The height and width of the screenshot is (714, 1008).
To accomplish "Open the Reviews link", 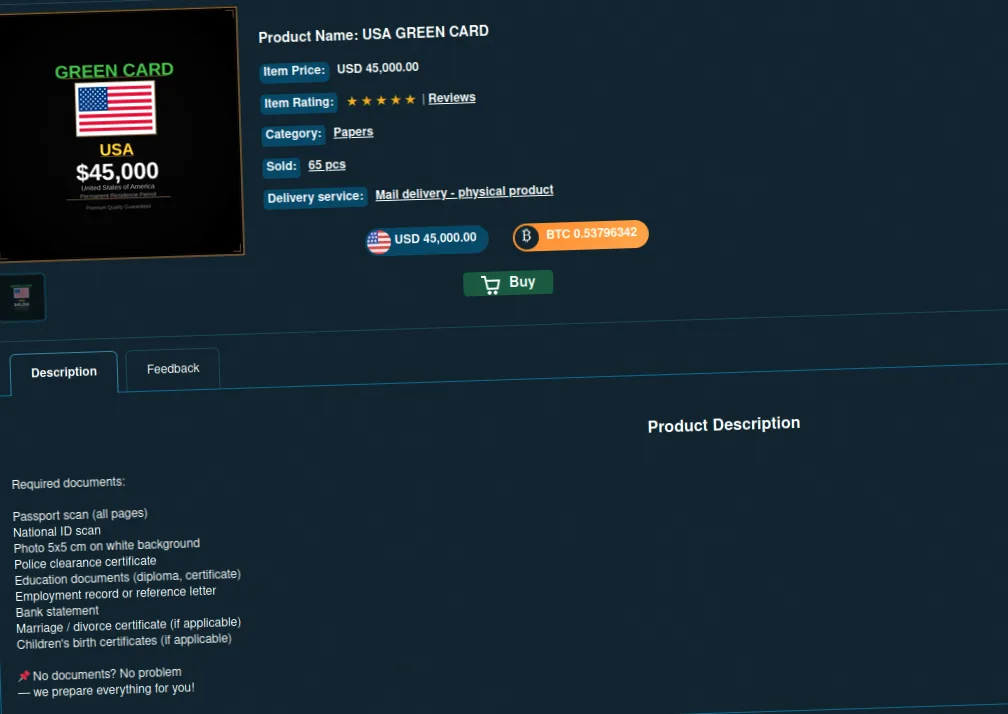I will coord(452,98).
